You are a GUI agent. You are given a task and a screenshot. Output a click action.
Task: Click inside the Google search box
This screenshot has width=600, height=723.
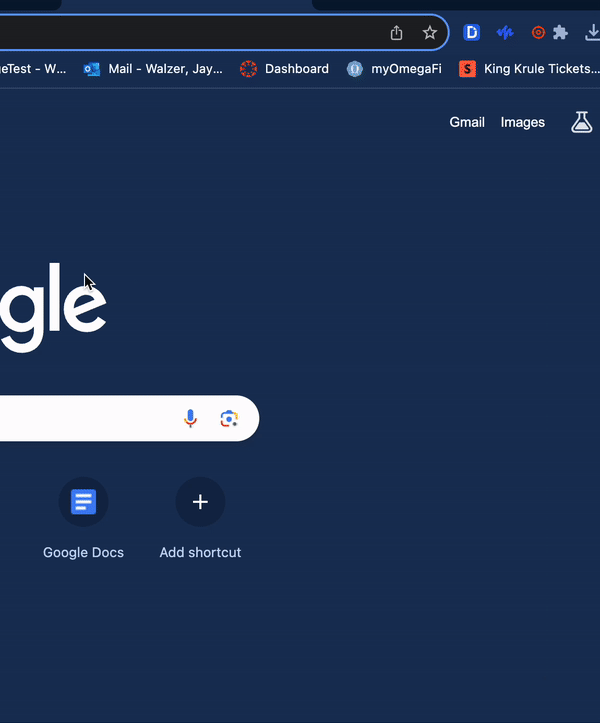[x=80, y=418]
